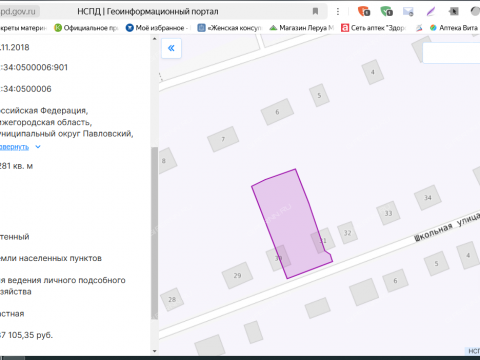Click the chevron beside the «свернуть» link
Viewport: 480px width, 360px height.
(x=38, y=147)
